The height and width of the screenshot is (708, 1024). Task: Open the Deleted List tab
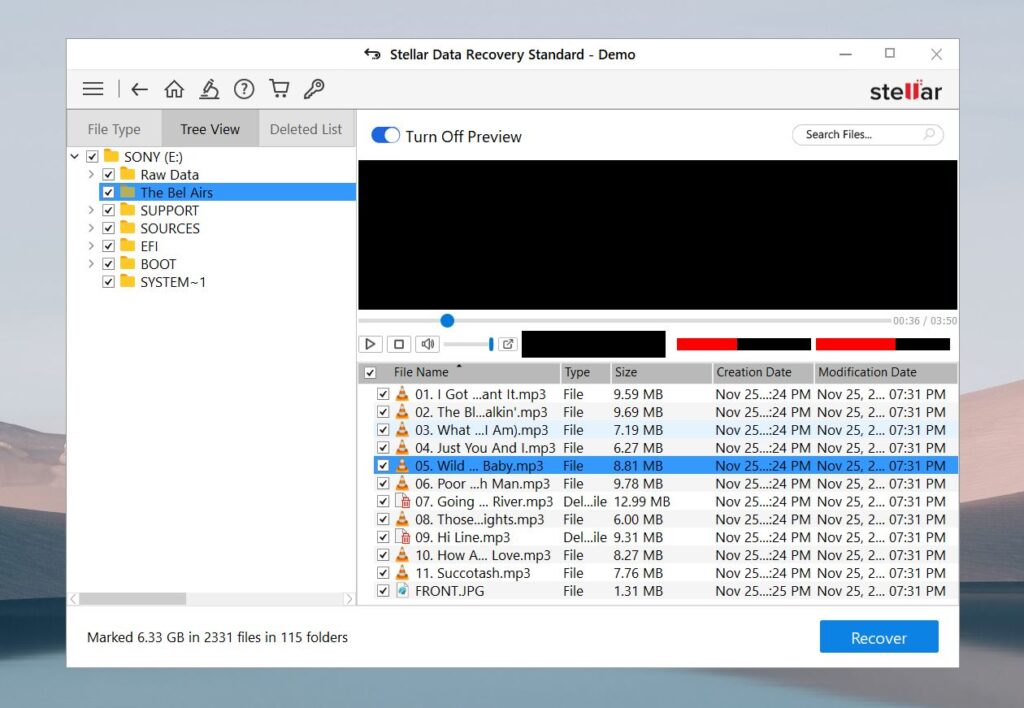pos(306,128)
